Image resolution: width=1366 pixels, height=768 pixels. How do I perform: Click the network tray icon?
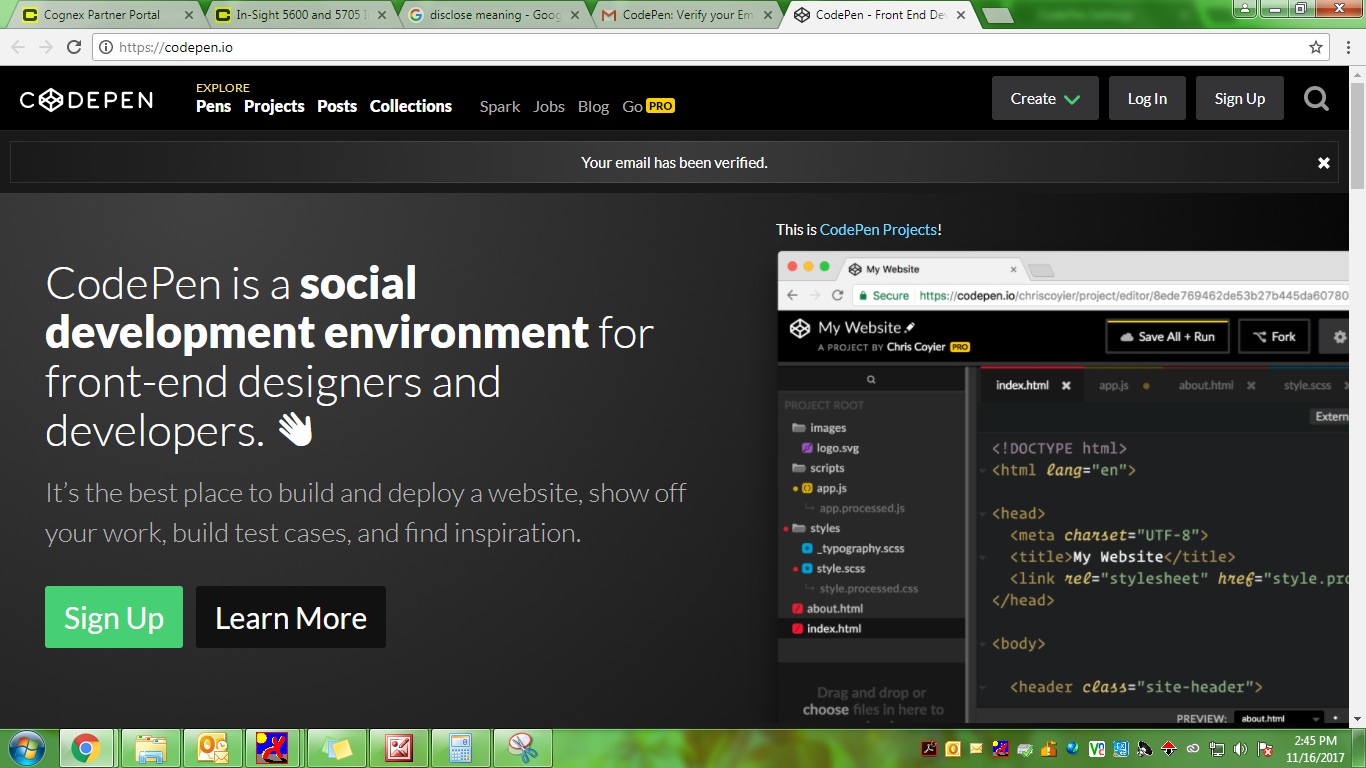tap(1216, 749)
